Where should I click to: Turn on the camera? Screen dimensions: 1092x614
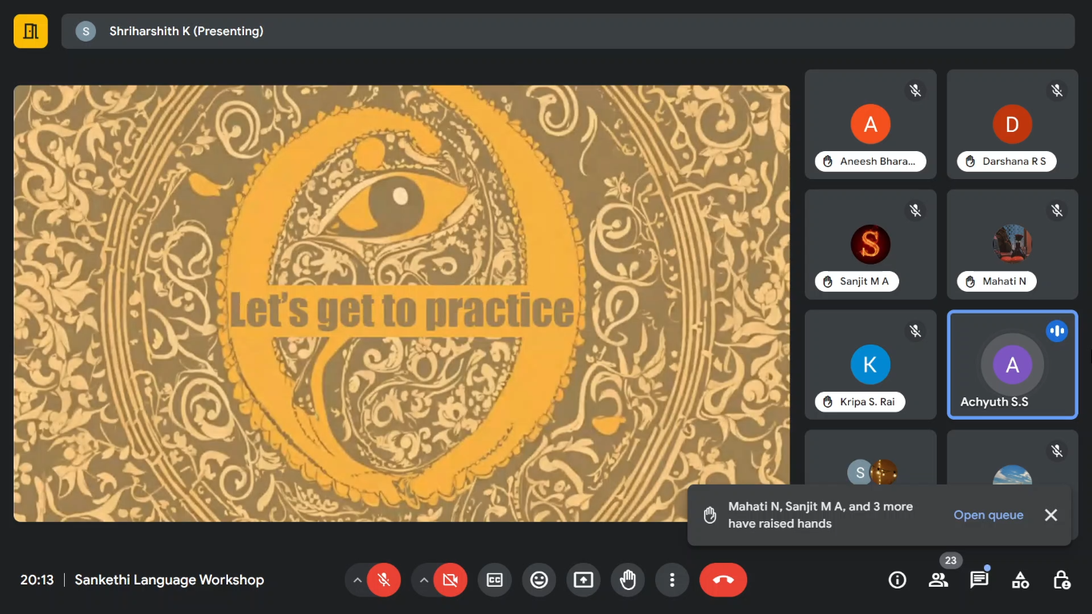[450, 580]
